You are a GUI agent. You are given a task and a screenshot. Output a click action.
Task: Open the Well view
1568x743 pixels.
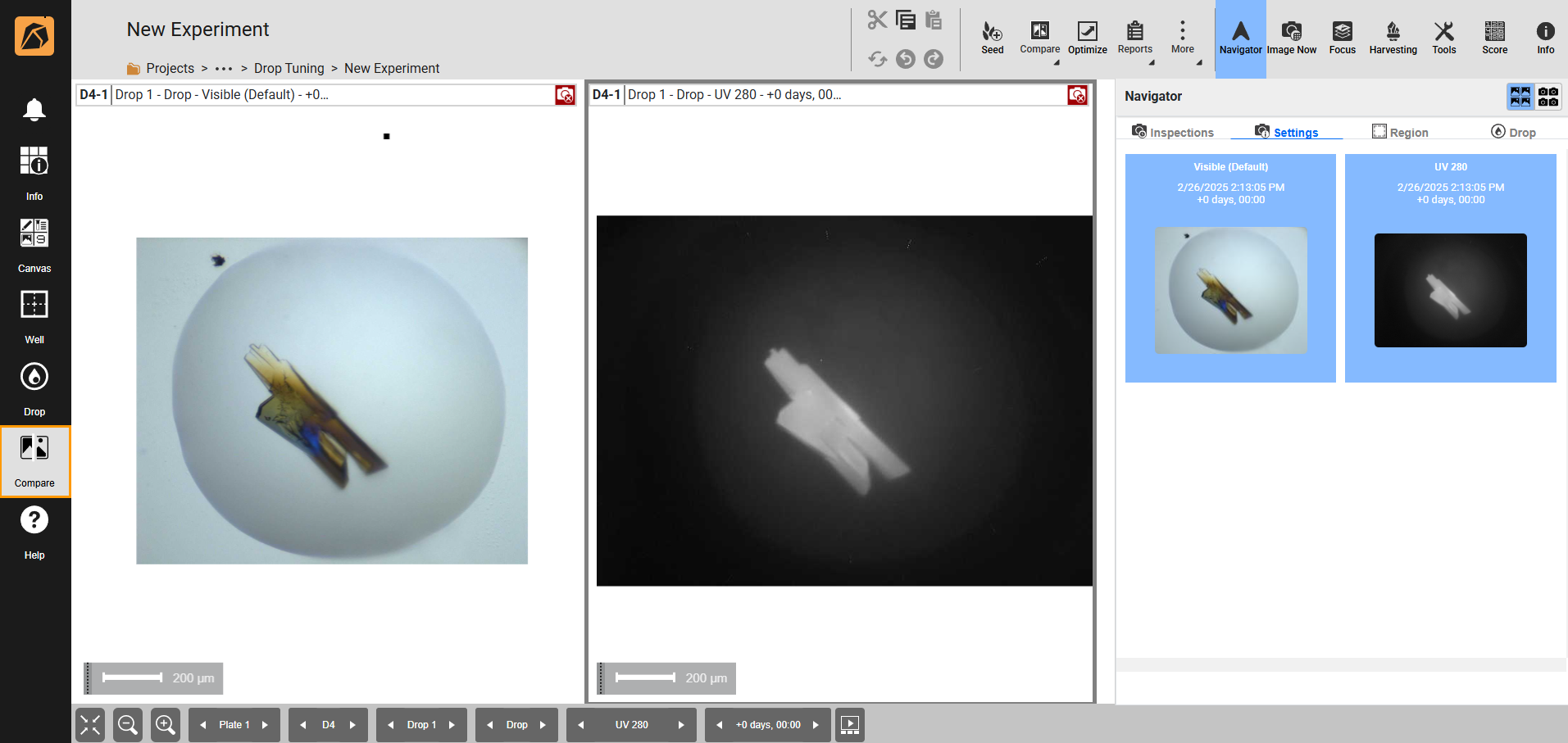[x=34, y=316]
